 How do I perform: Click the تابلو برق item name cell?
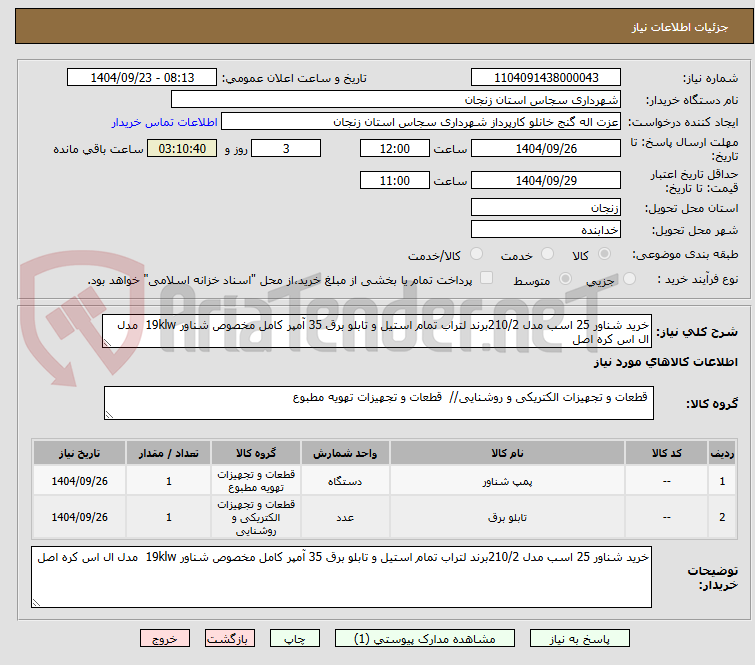507,517
